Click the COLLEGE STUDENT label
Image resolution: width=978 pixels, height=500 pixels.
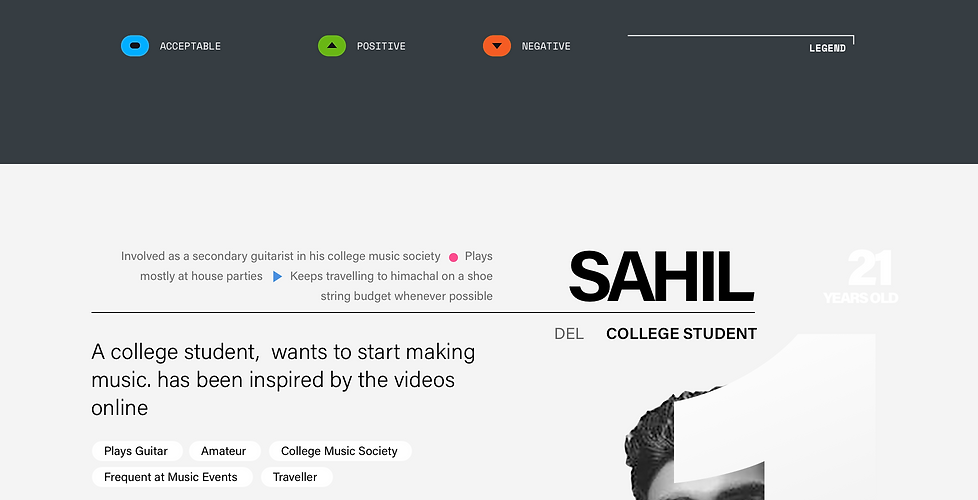[681, 334]
